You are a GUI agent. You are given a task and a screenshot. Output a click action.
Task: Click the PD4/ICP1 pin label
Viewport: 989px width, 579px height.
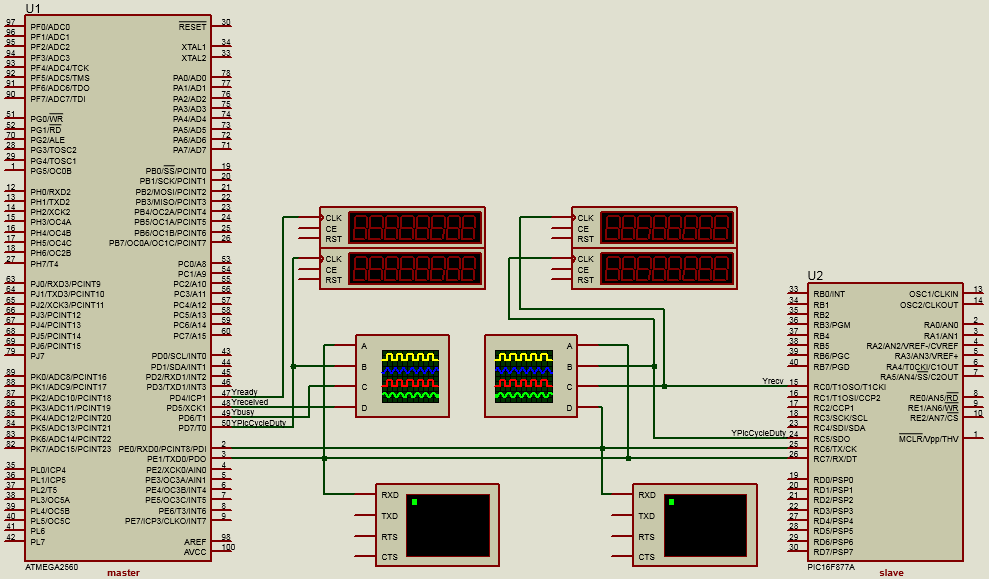tap(188, 398)
